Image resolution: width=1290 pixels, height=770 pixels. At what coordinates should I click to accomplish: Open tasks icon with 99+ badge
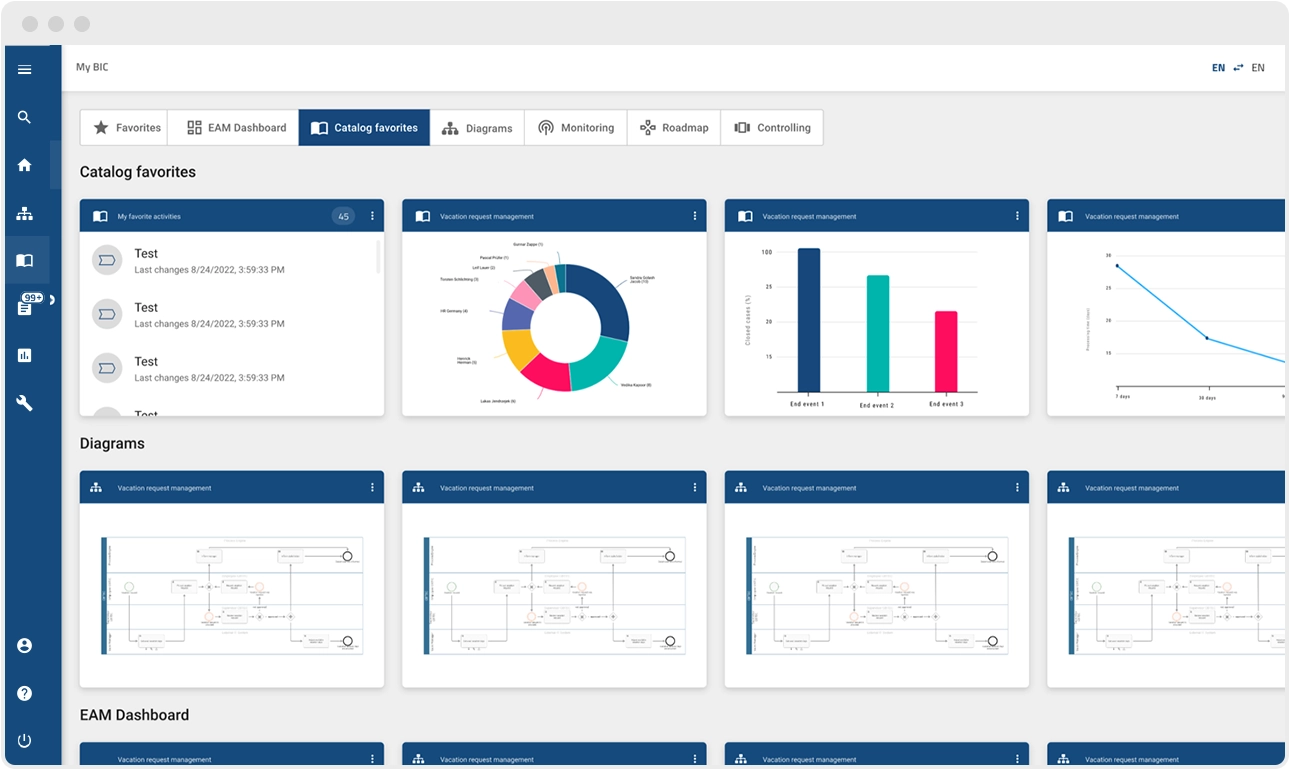(x=25, y=308)
